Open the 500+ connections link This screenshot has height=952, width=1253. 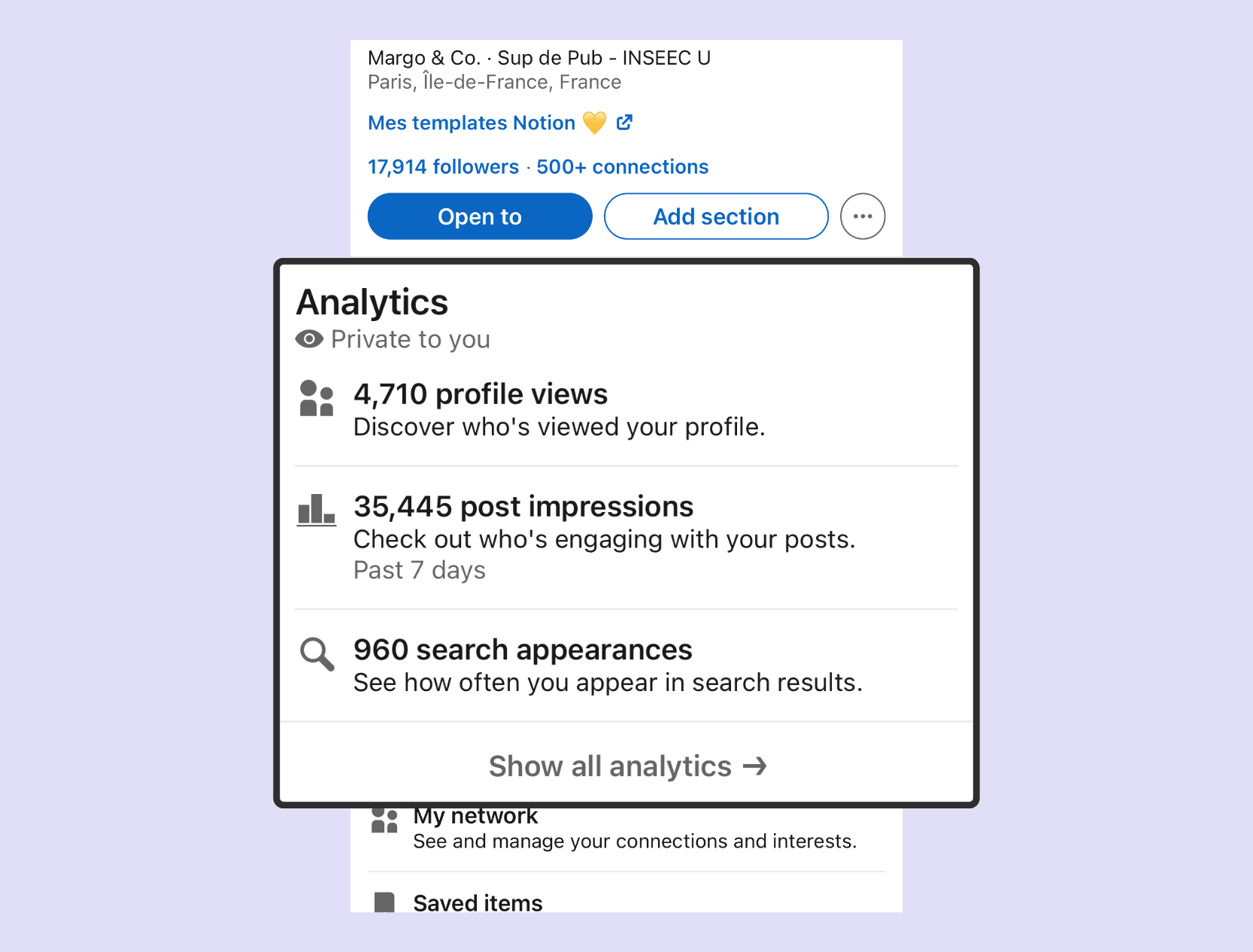[622, 167]
